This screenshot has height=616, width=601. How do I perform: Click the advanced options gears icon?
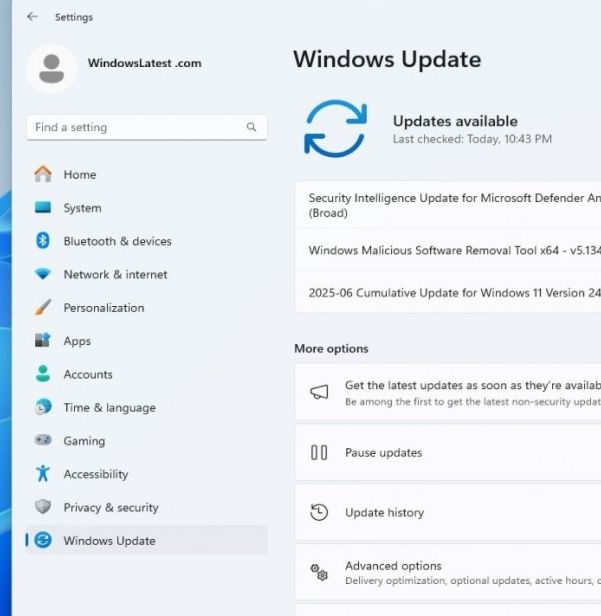point(319,572)
